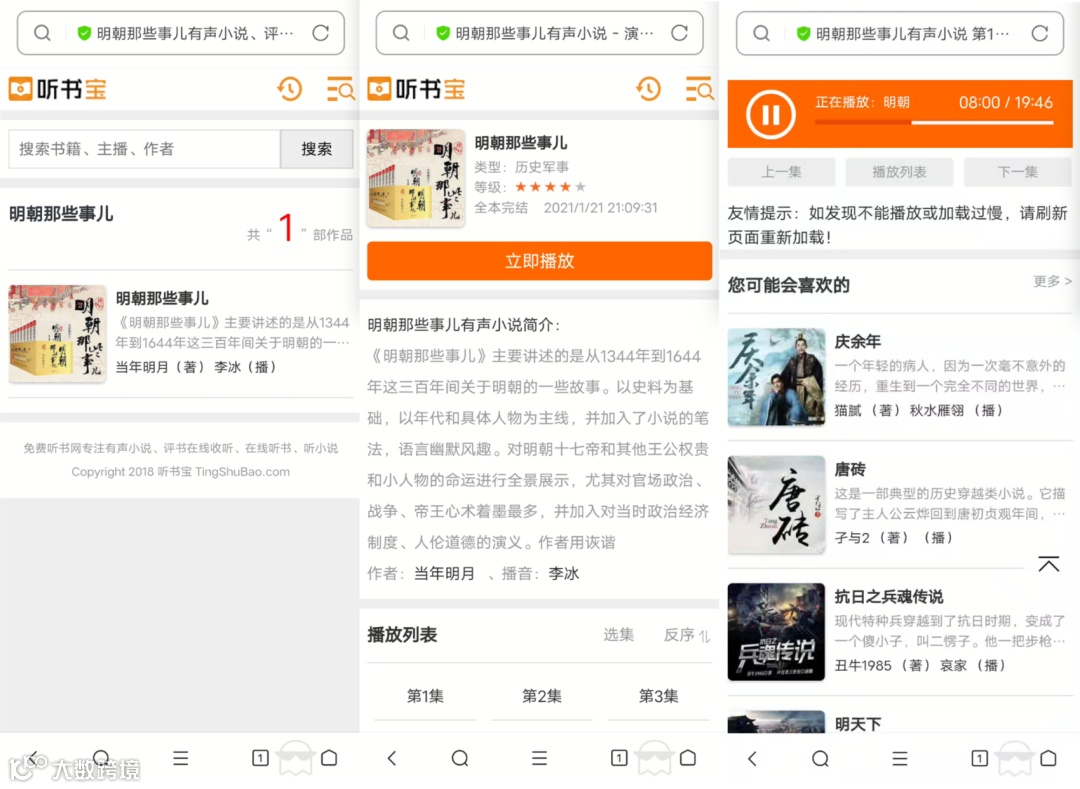Image resolution: width=1080 pixels, height=789 pixels.
Task: Open tabs counter in third phone
Action: (979, 758)
